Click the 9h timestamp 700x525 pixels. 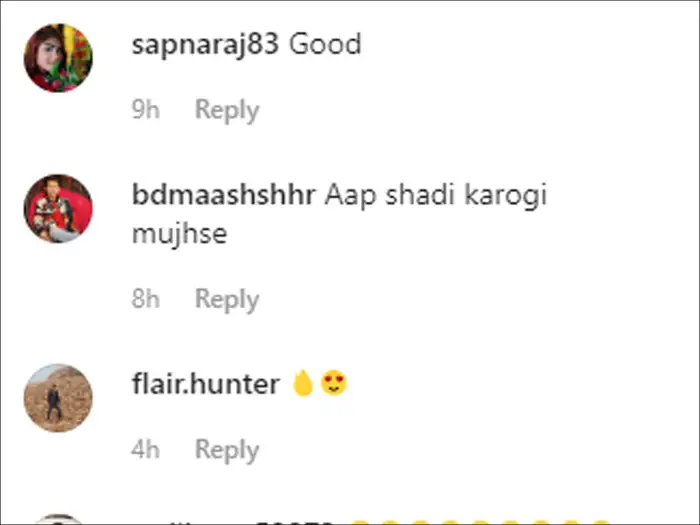point(146,110)
